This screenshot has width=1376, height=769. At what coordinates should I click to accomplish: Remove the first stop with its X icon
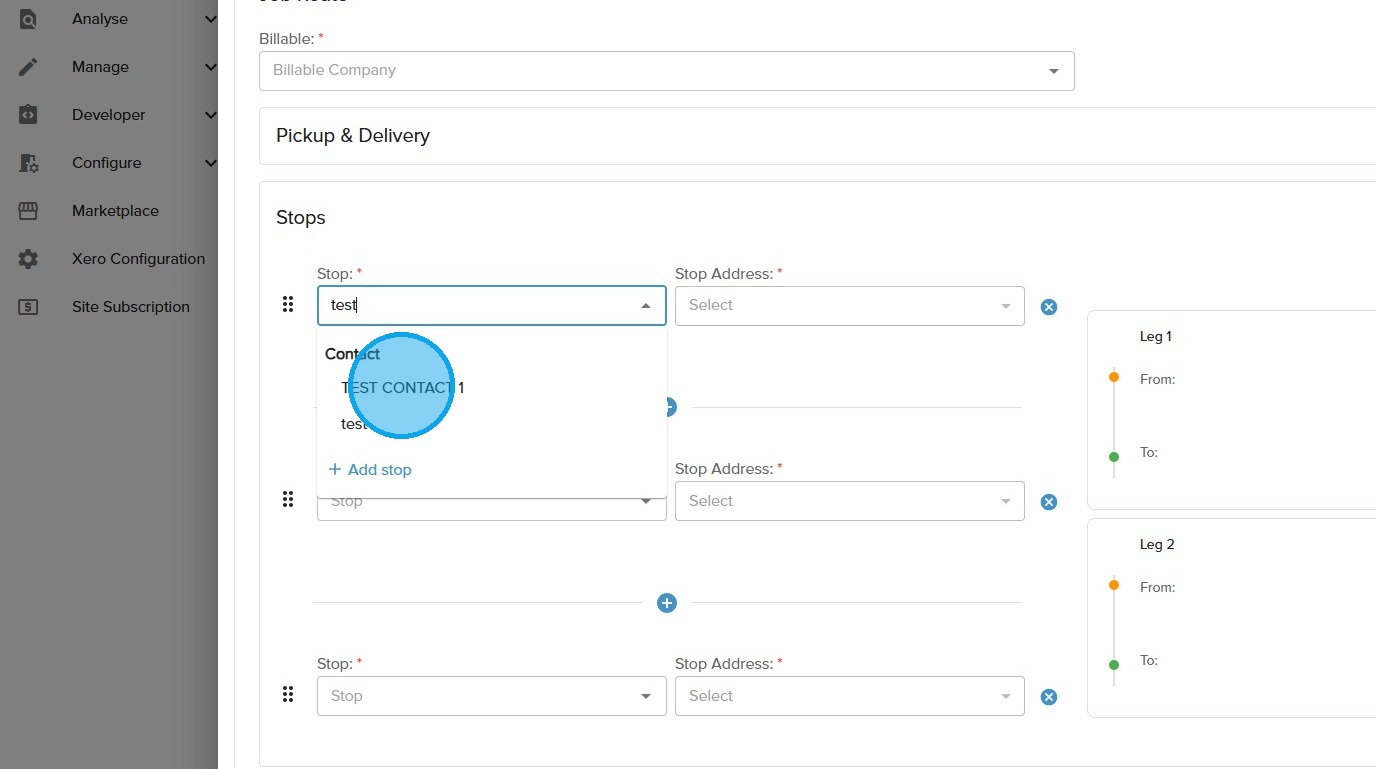[x=1049, y=307]
